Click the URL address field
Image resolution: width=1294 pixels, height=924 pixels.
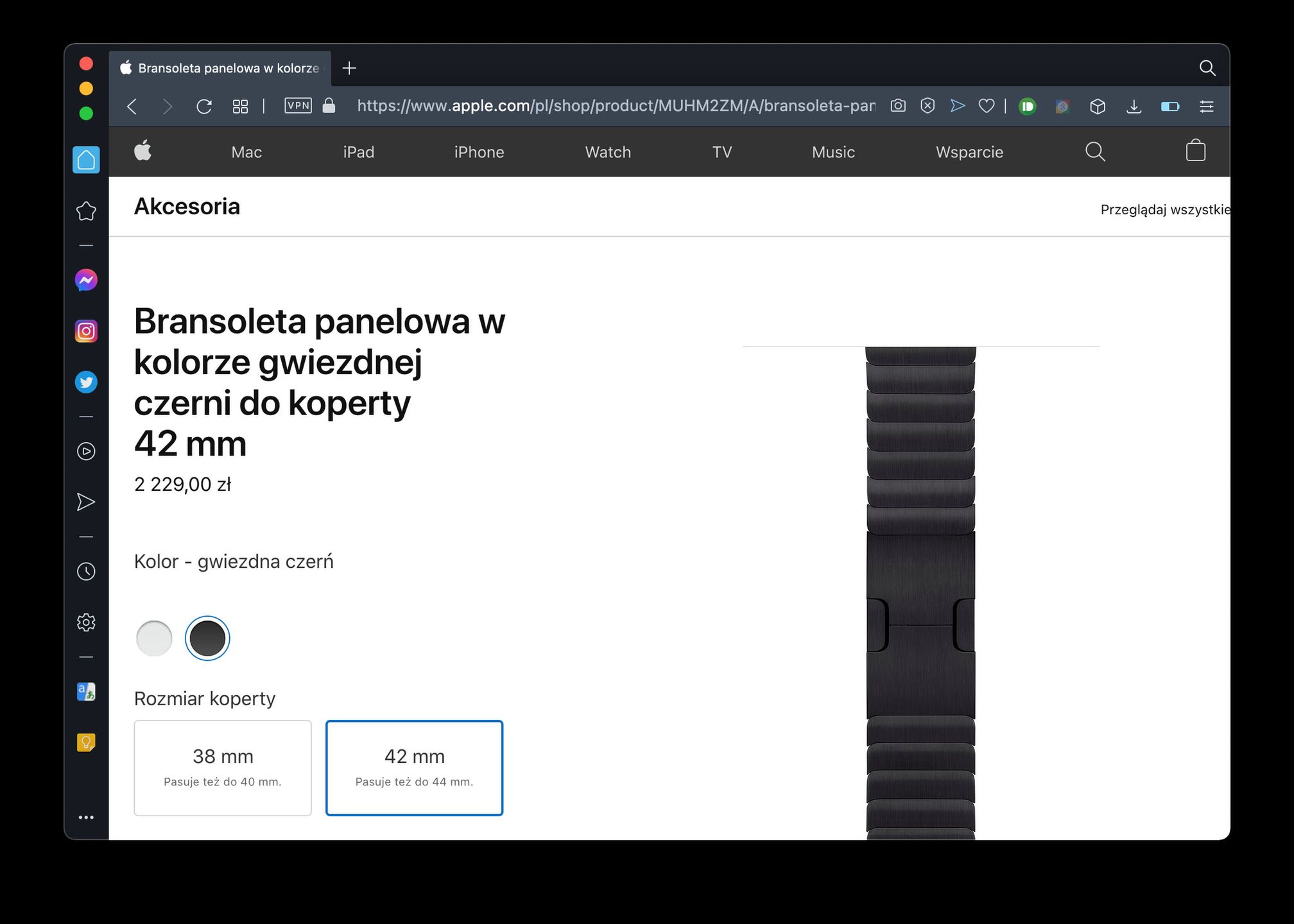tap(615, 106)
